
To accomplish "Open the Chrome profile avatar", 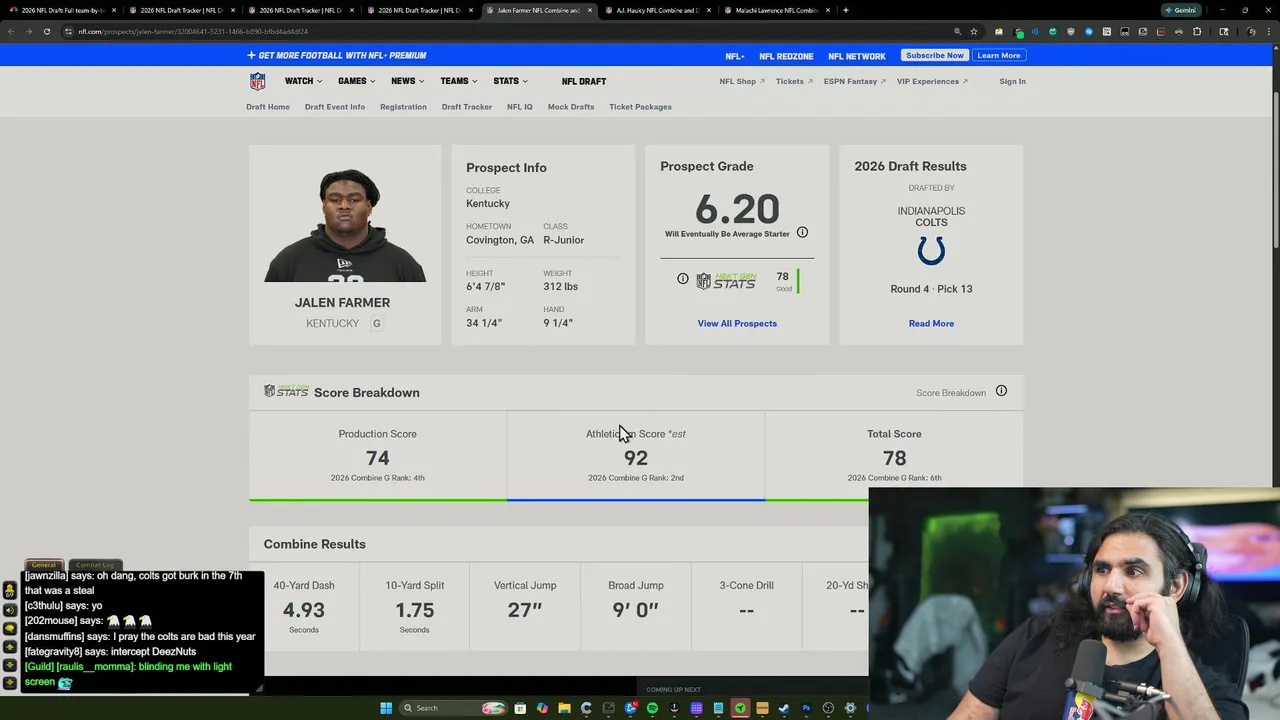I will coord(1251,31).
